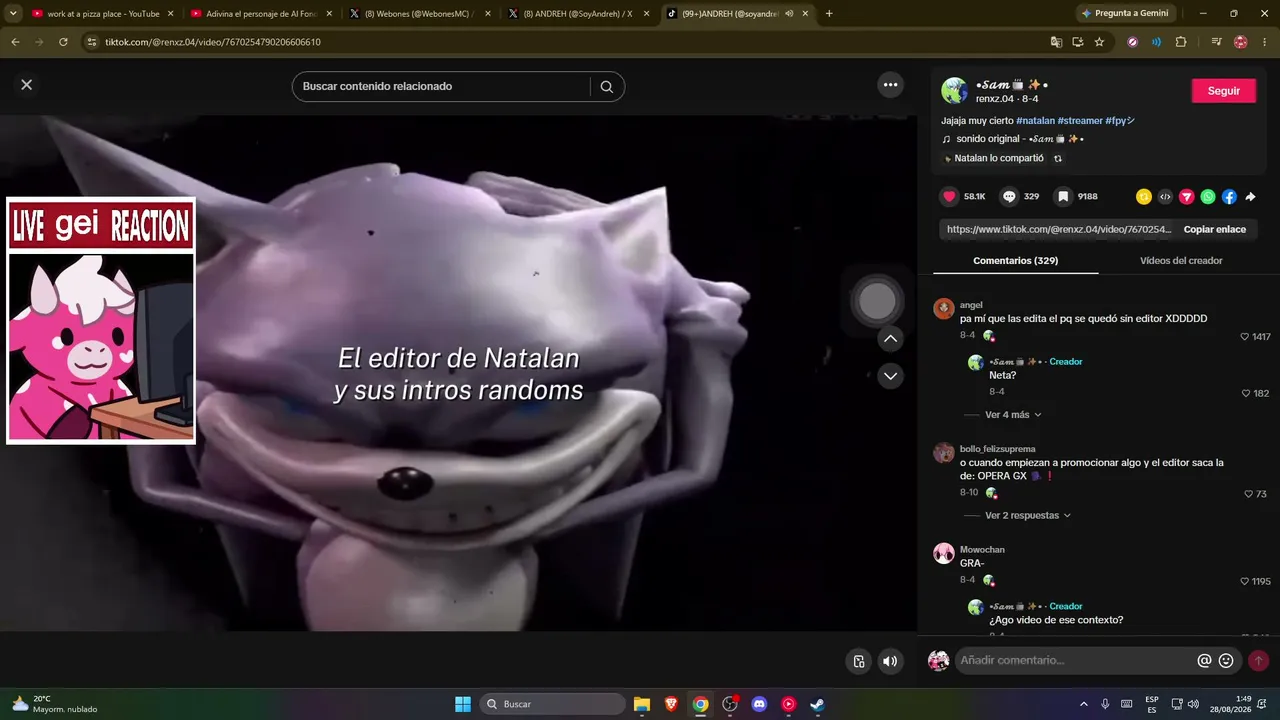Translate this page icon in address bar
Image resolution: width=1280 pixels, height=720 pixels.
point(1056,42)
